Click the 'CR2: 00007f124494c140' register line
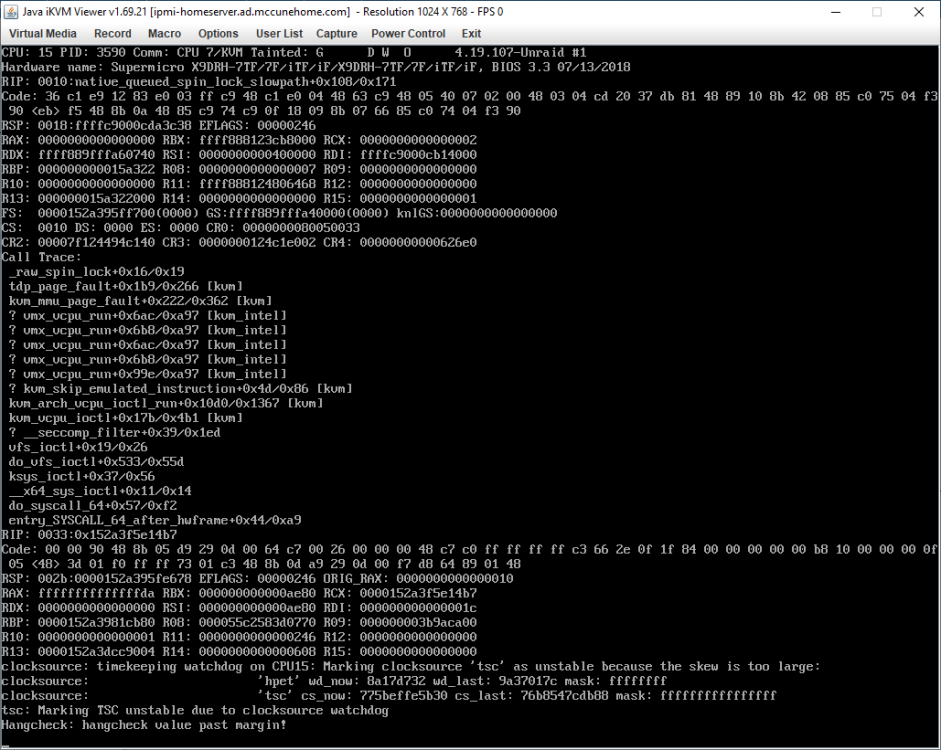Image resolution: width=941 pixels, height=750 pixels. tap(239, 242)
